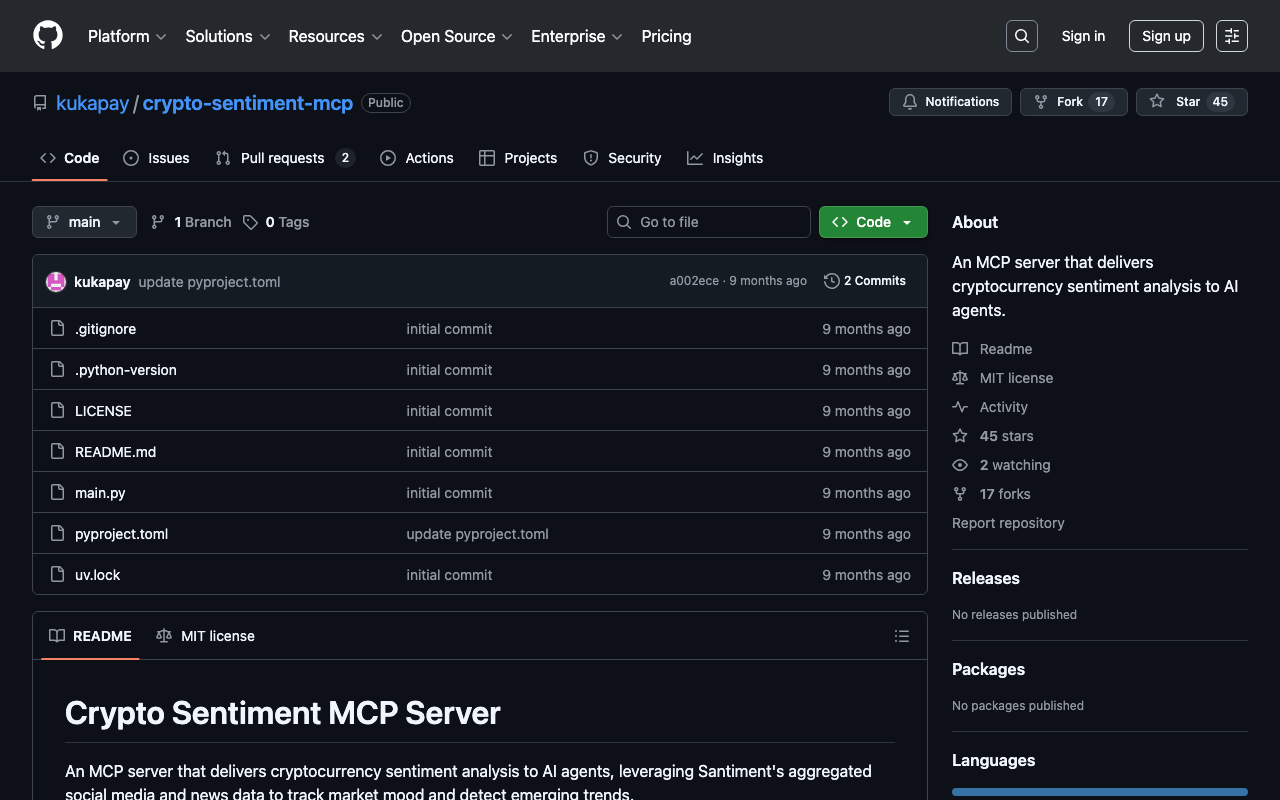Click the appearance settings icon in header
1280x800 pixels.
[1231, 36]
